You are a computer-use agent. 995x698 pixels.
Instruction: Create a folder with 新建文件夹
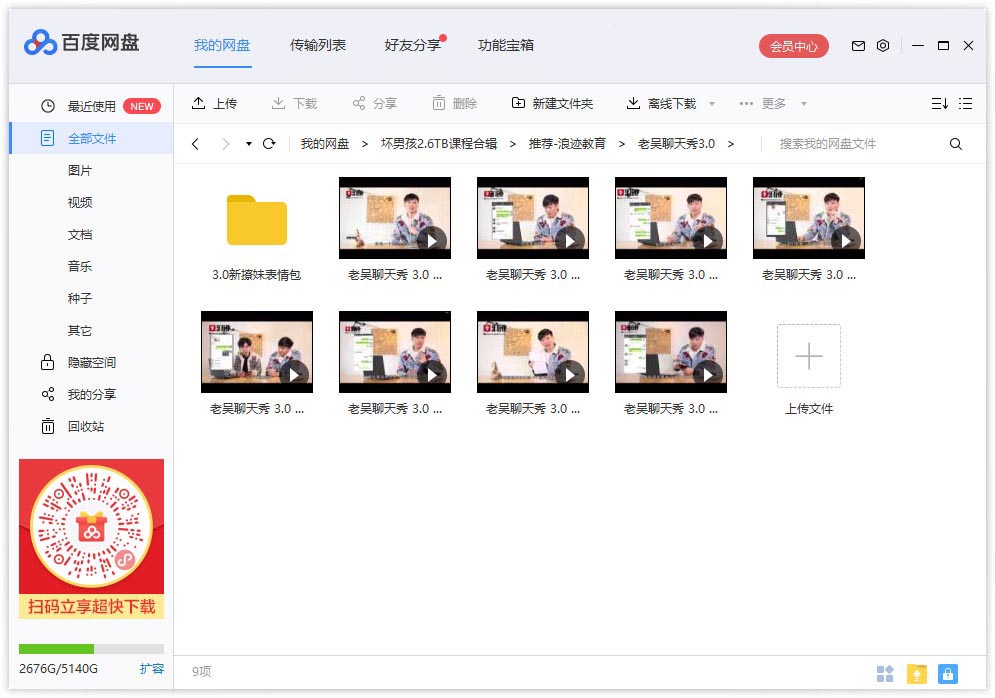tap(552, 103)
